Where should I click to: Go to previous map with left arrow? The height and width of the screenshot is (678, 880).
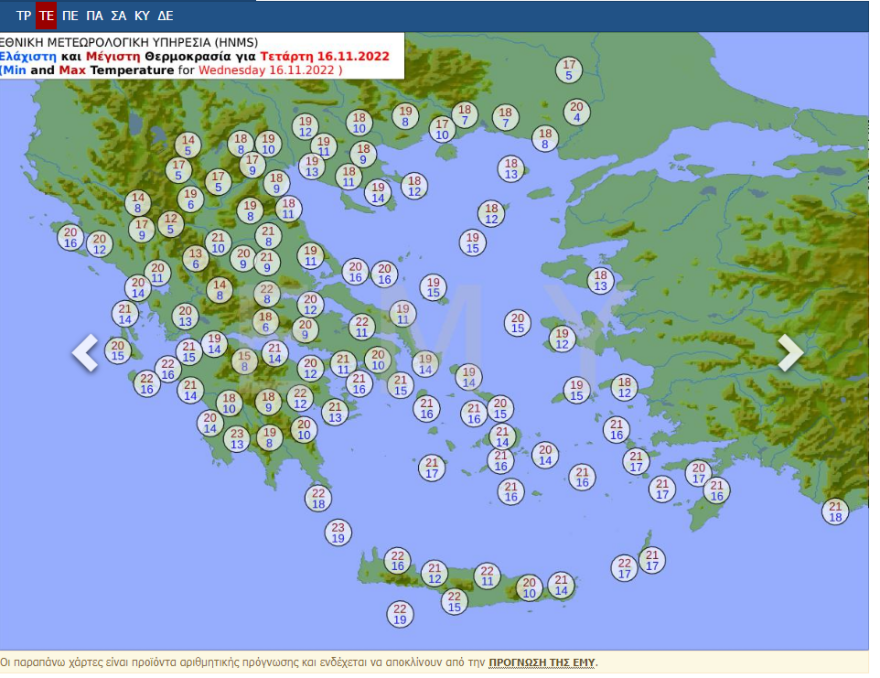(x=85, y=353)
